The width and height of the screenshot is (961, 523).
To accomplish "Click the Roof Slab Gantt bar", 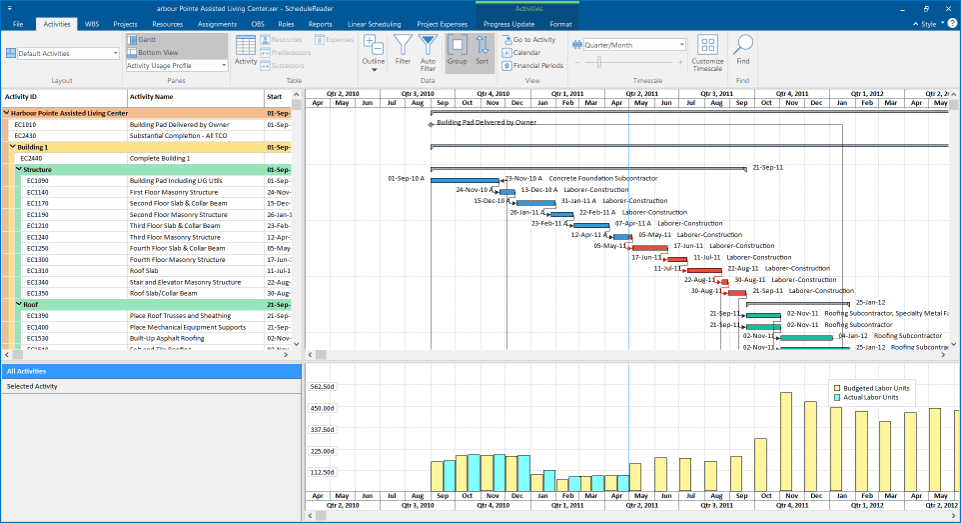I will [704, 270].
